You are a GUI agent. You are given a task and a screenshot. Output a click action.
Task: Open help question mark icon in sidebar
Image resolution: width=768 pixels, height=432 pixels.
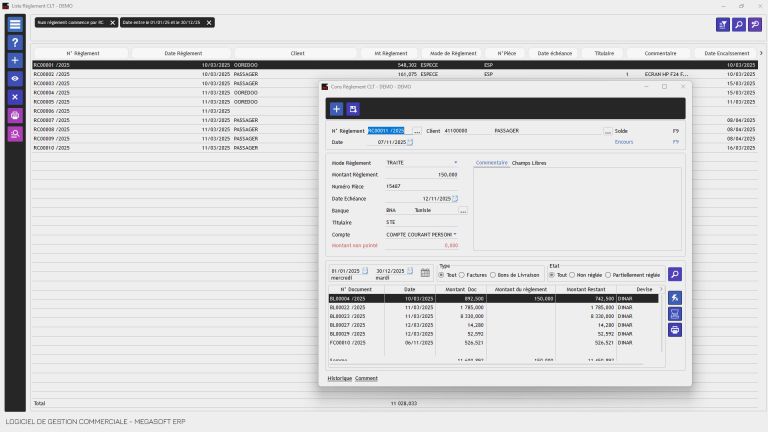(15, 43)
